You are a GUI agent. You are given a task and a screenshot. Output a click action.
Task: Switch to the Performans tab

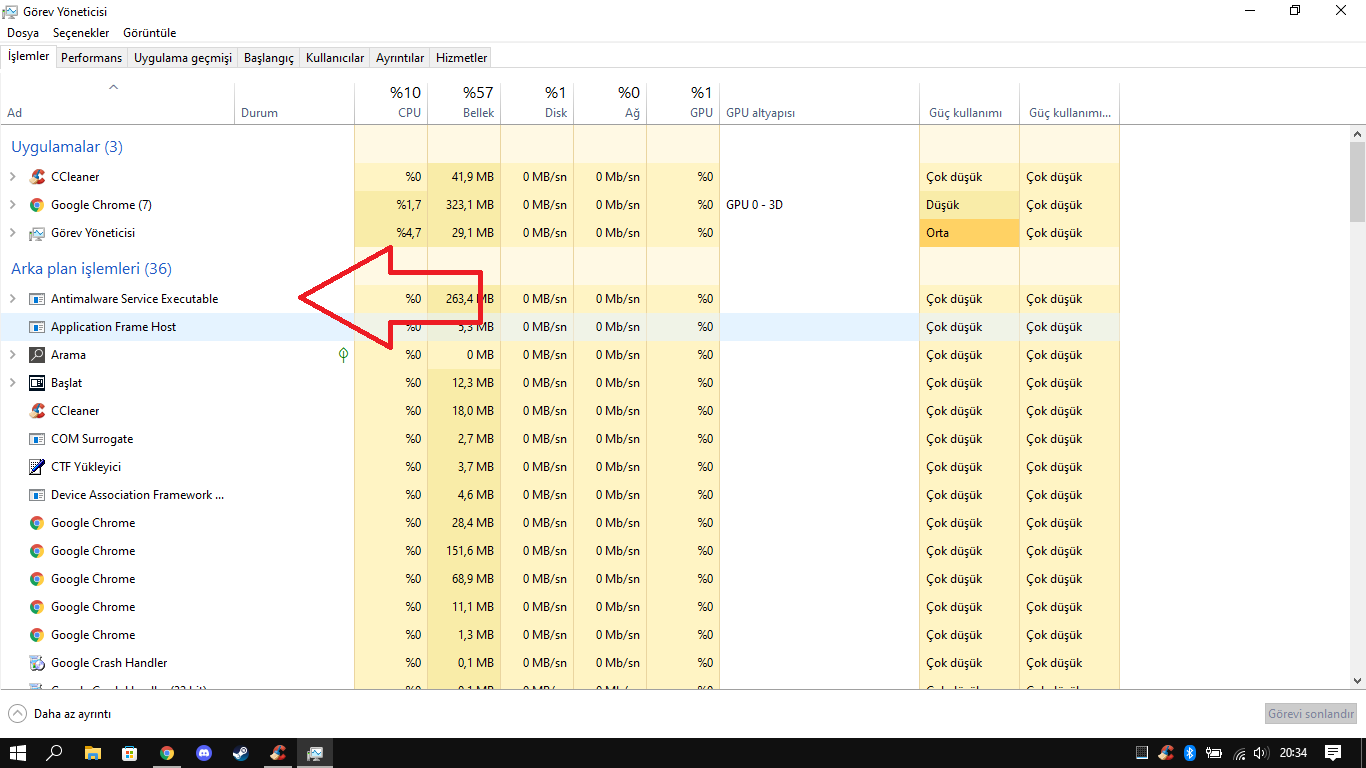pyautogui.click(x=91, y=58)
